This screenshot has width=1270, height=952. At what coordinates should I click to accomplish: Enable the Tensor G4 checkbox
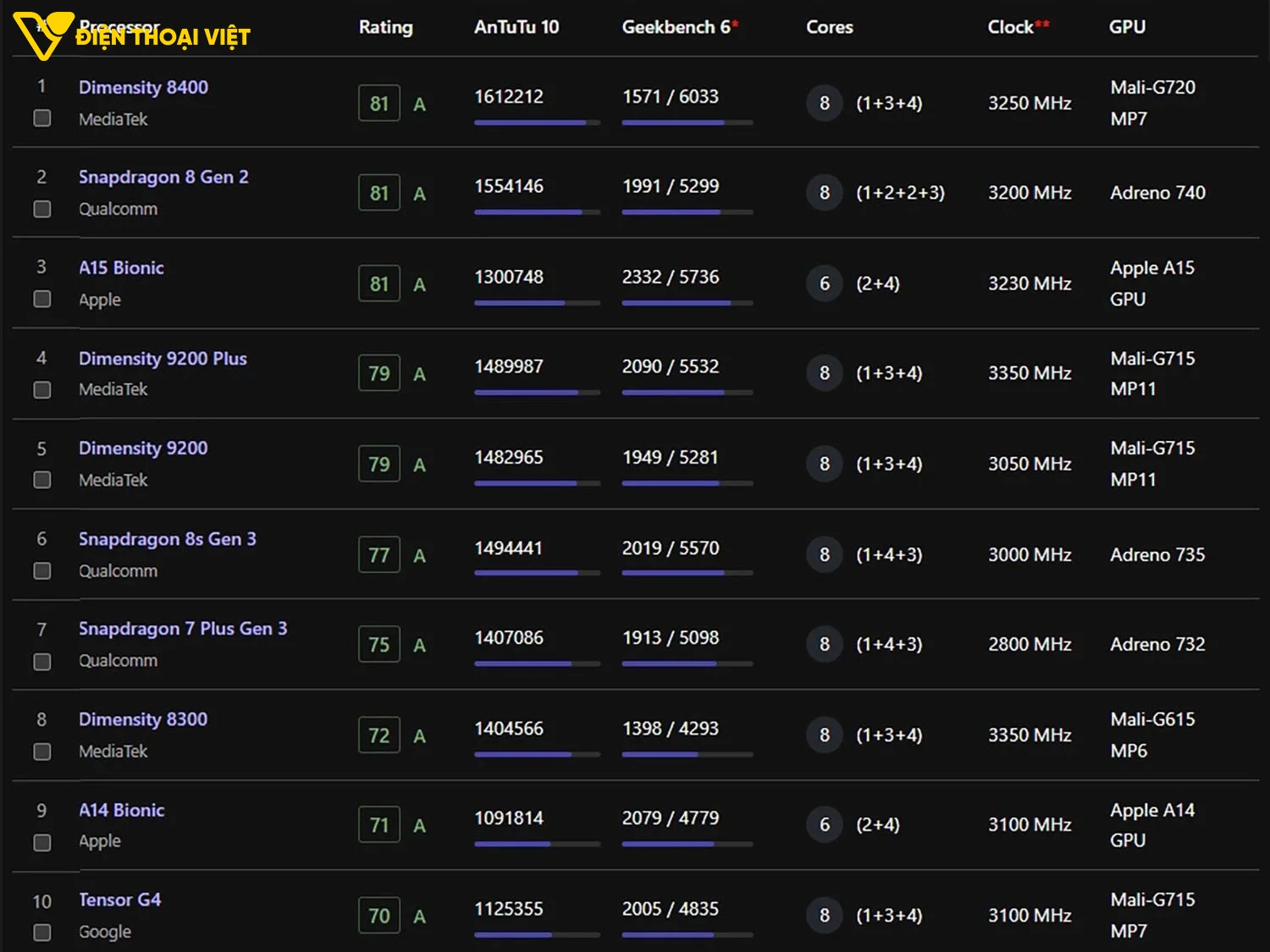pyautogui.click(x=42, y=933)
